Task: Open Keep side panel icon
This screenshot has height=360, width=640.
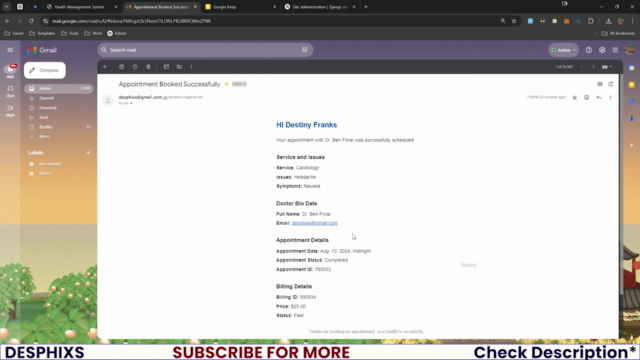Action: pos(631,84)
